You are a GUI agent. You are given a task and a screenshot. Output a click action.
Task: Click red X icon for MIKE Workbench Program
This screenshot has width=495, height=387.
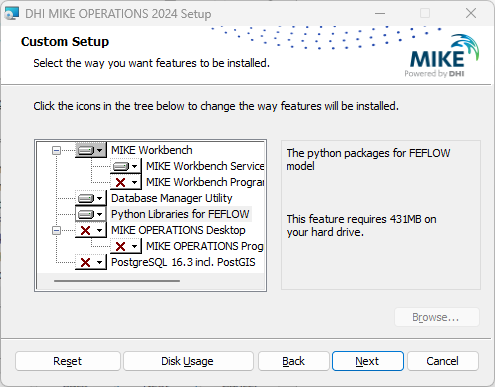[126, 182]
